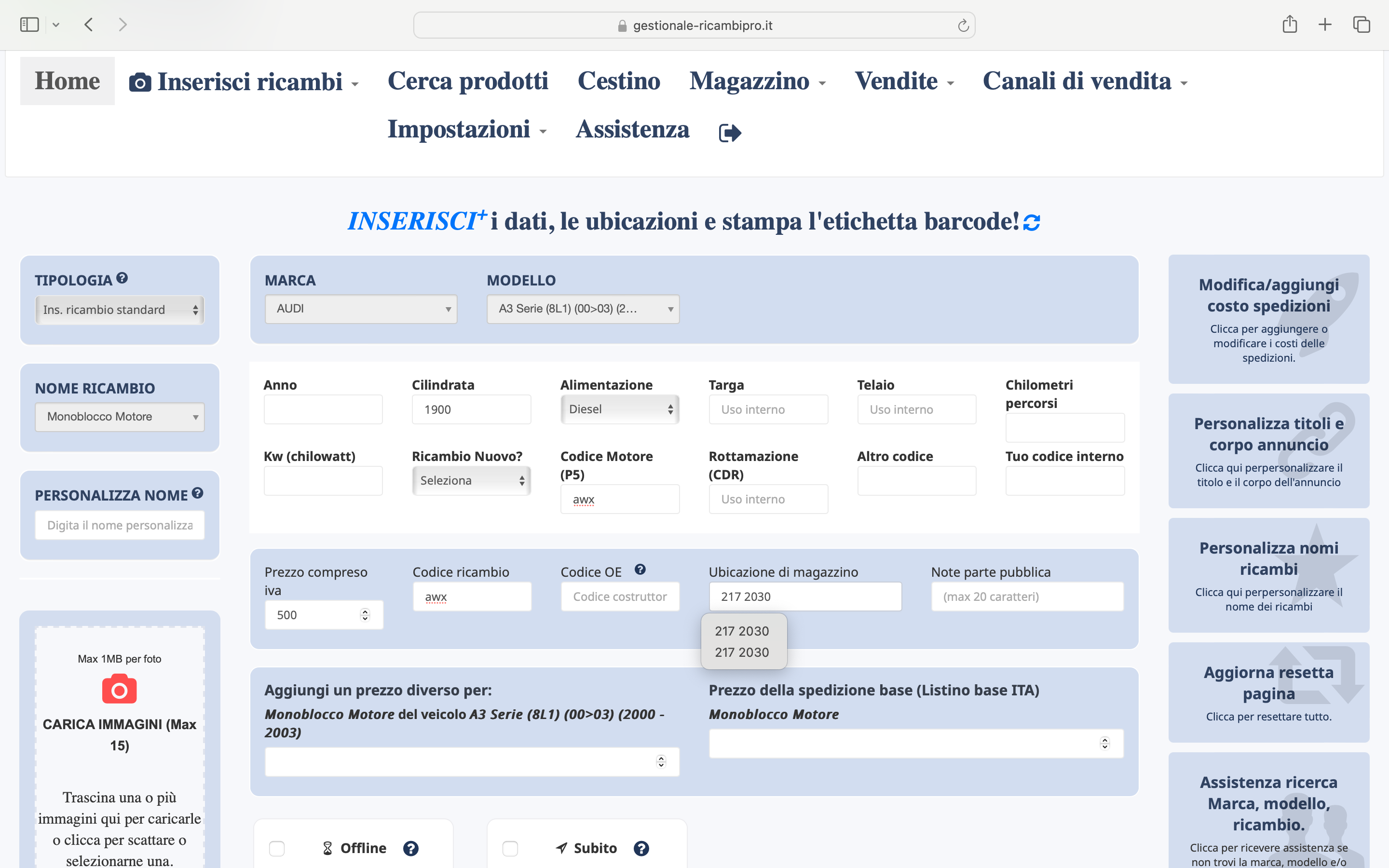Reload the page in Safari address bar
The image size is (1389, 868).
963,25
